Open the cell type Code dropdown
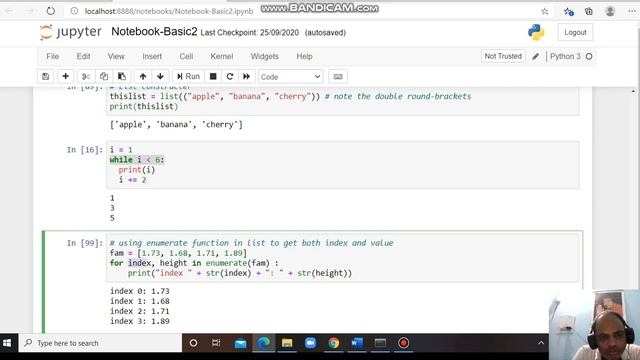This screenshot has width=640, height=360. [x=291, y=77]
